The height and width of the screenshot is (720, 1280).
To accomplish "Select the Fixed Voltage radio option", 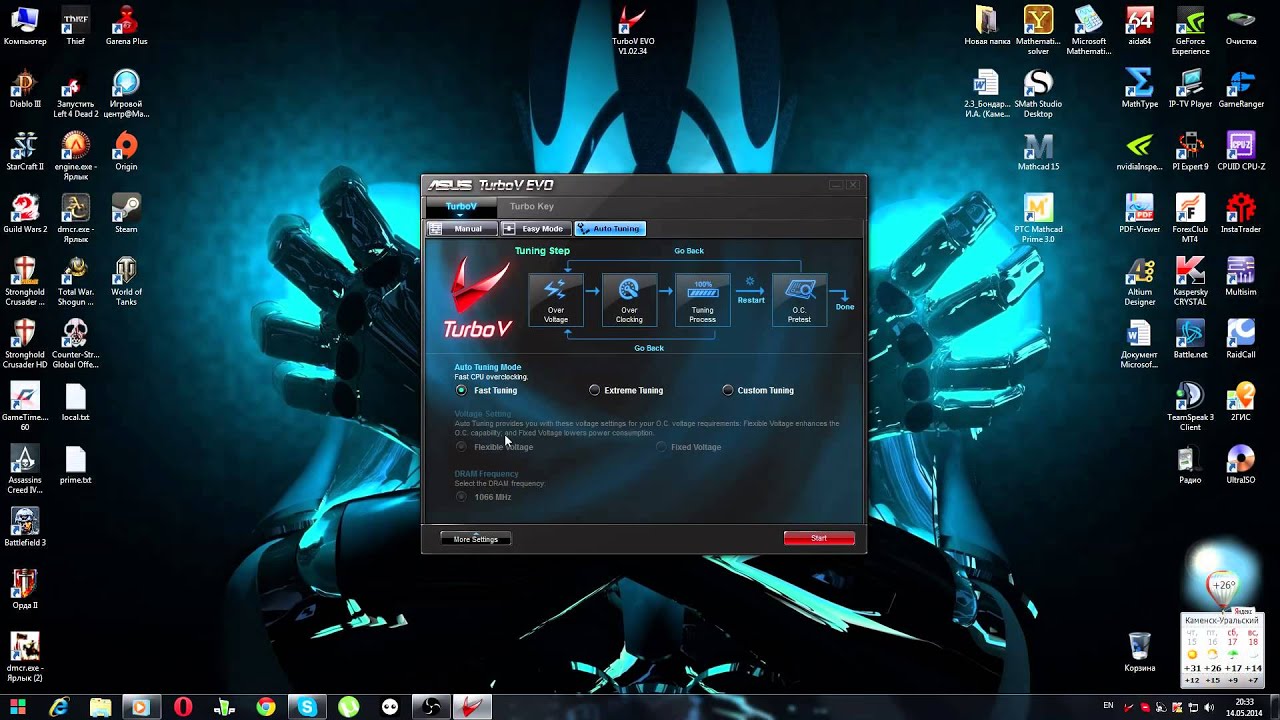I will pos(662,447).
